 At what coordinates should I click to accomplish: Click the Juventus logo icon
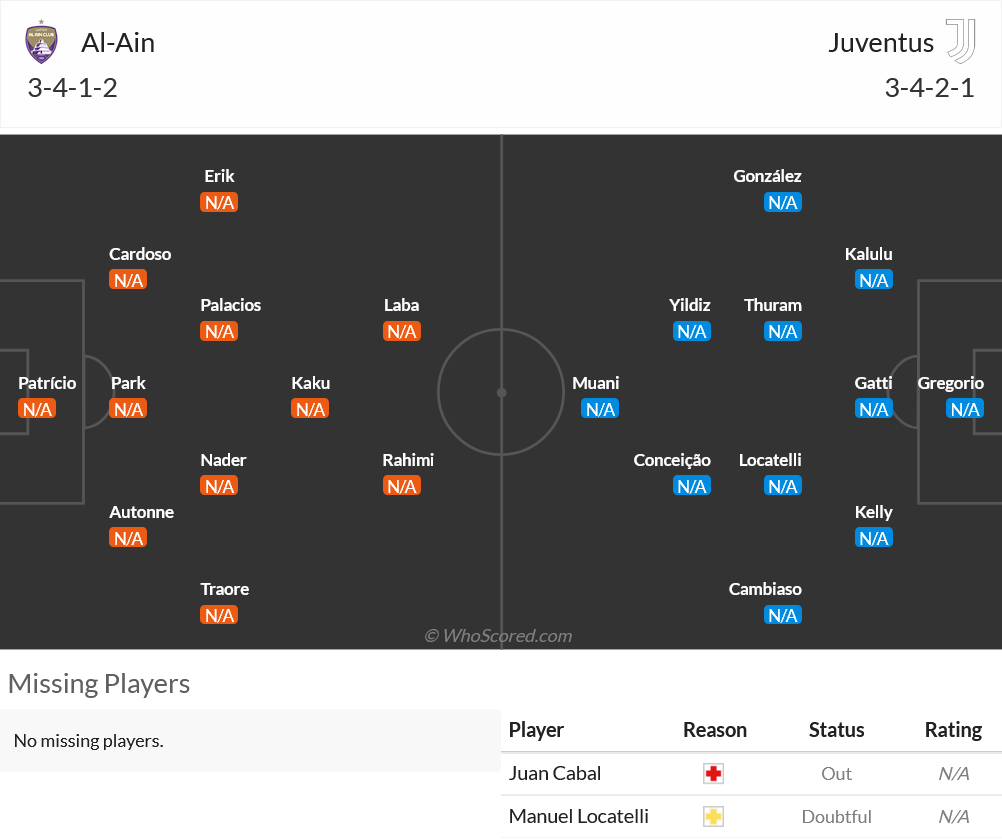point(961,41)
